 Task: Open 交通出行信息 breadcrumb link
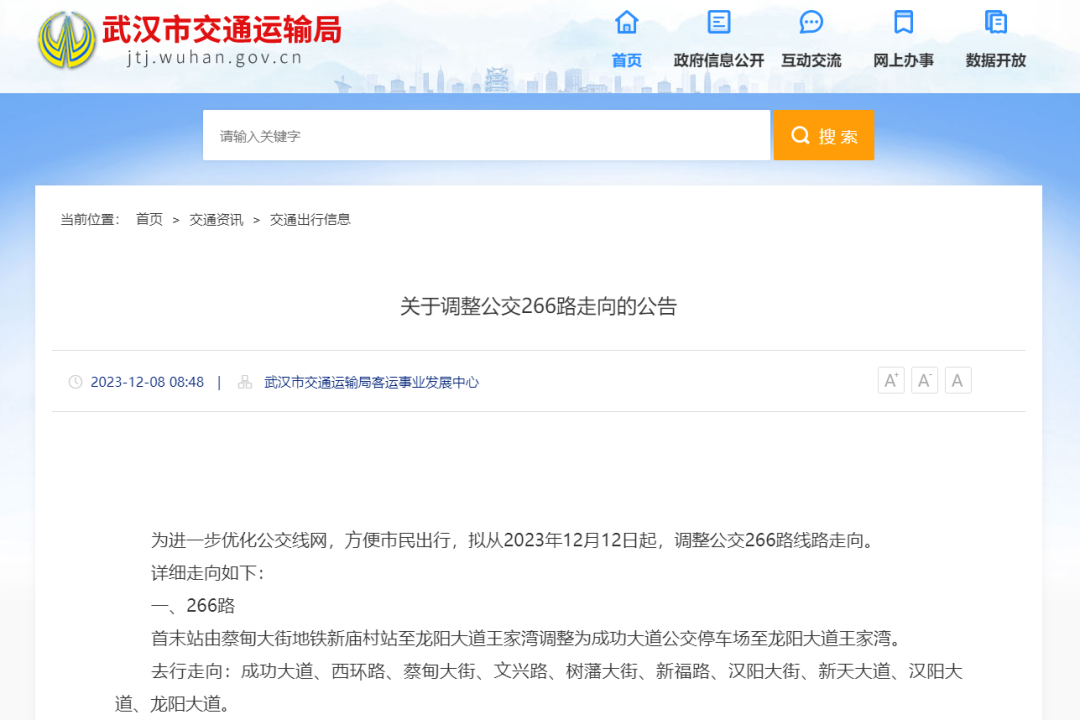tap(311, 219)
